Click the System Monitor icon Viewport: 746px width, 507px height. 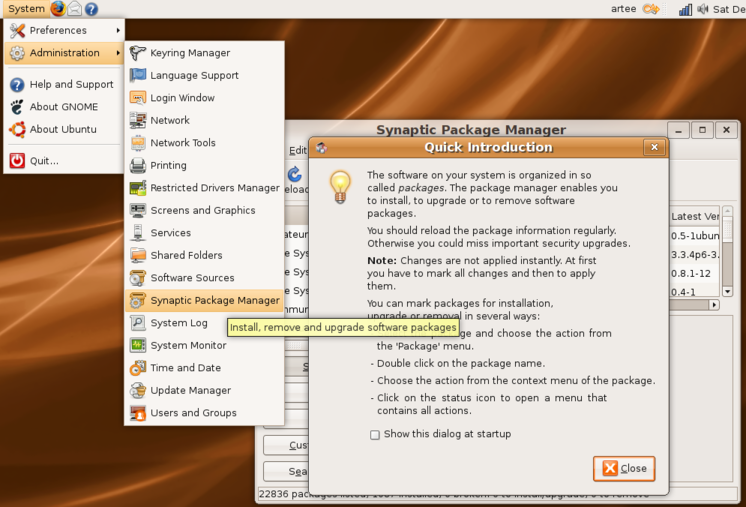(137, 345)
